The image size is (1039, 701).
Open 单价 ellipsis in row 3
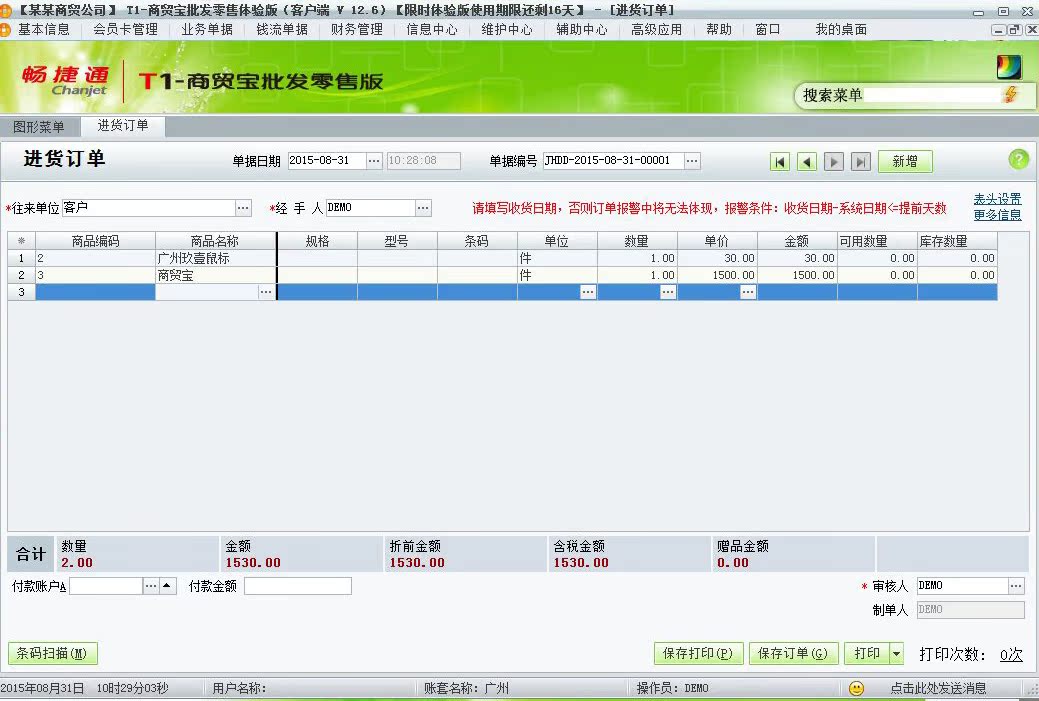click(x=747, y=292)
